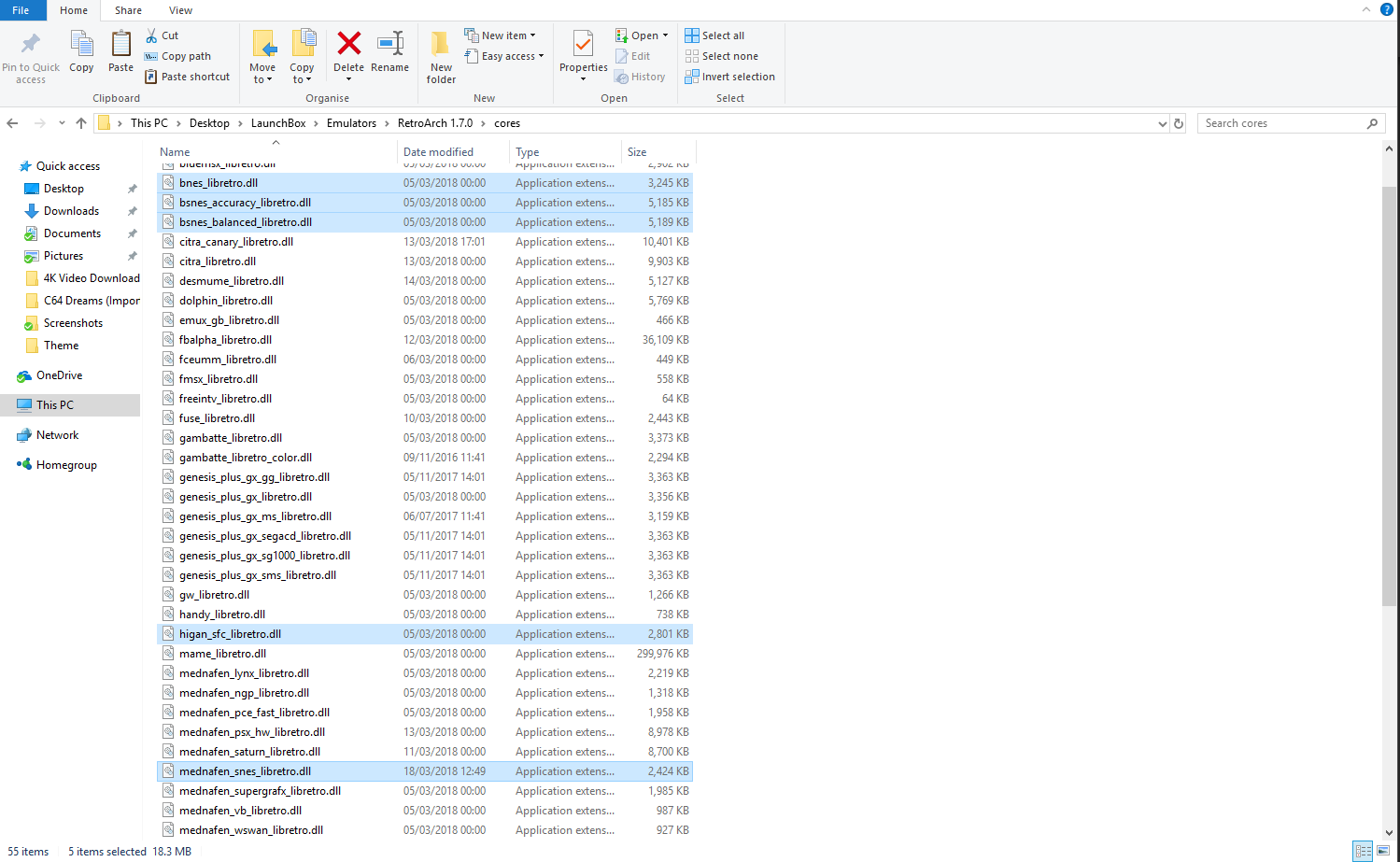Image resolution: width=1400 pixels, height=862 pixels.
Task: Switch to the Home ribbon tab
Action: click(x=74, y=10)
